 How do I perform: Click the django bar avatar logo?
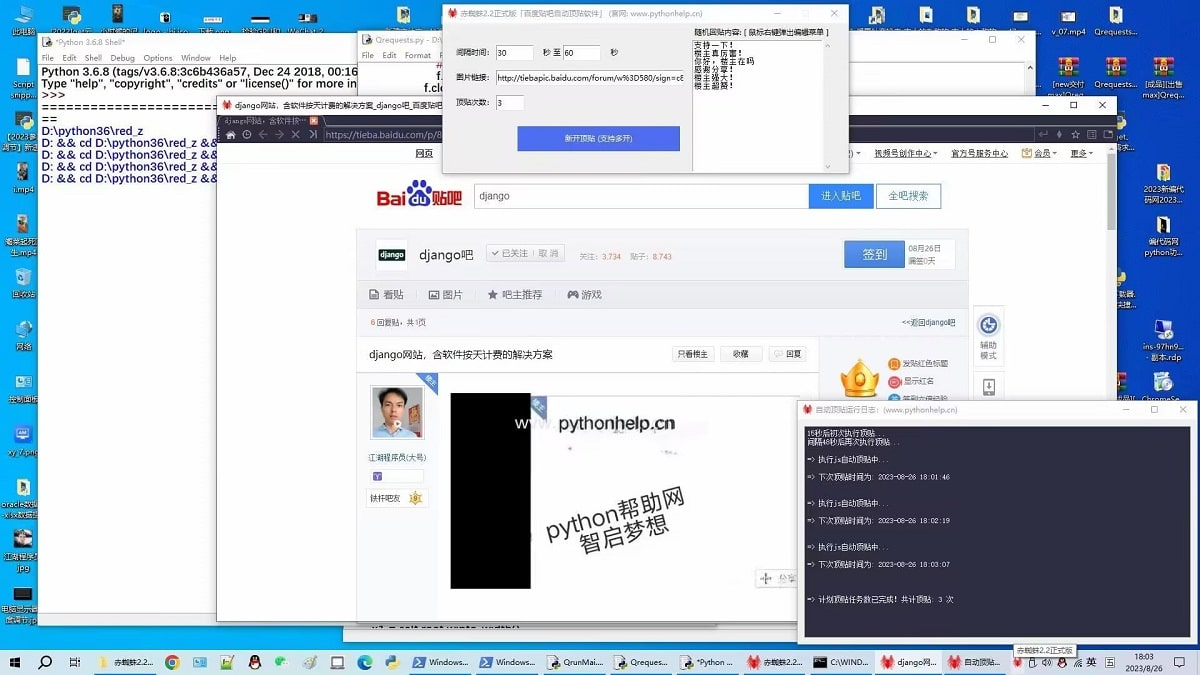tap(392, 255)
